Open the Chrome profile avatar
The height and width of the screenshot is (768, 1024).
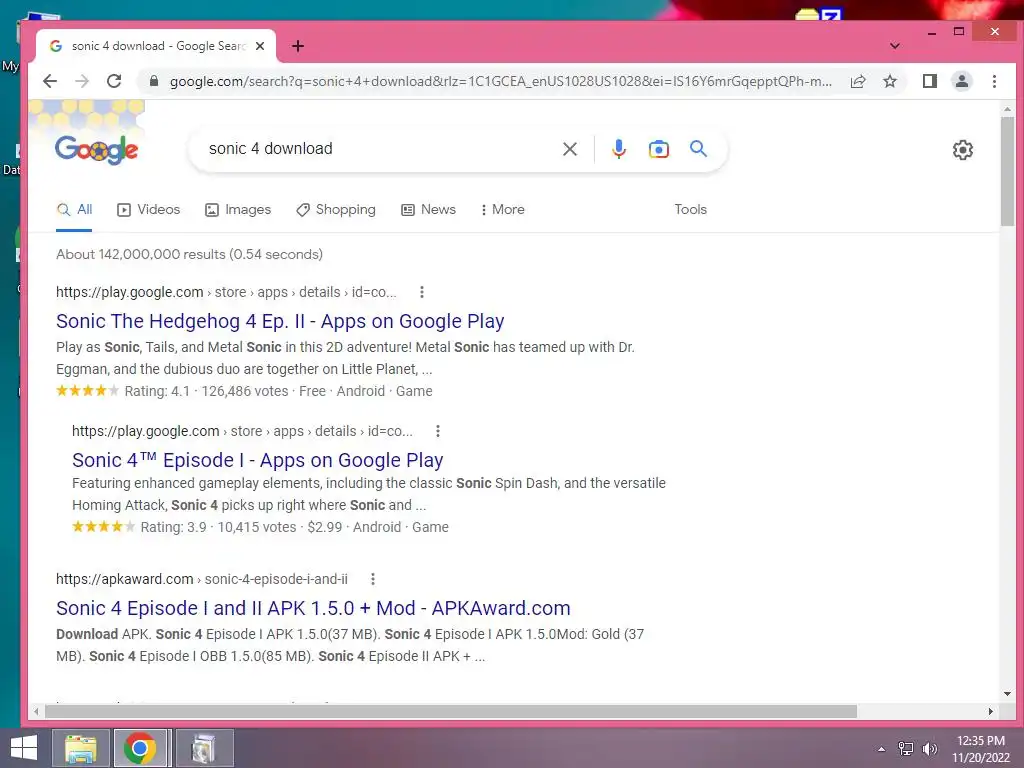tap(962, 81)
